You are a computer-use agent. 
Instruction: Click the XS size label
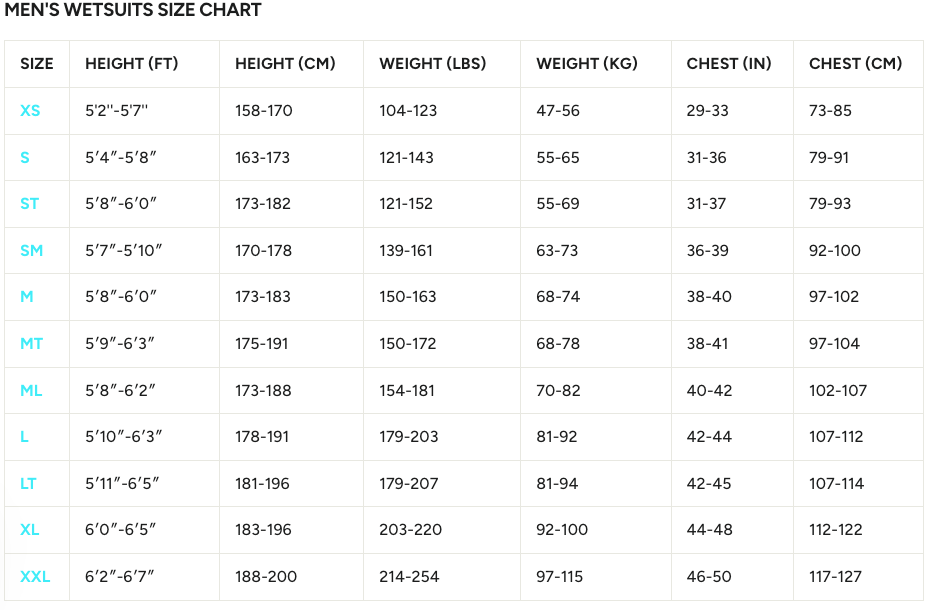pyautogui.click(x=30, y=111)
